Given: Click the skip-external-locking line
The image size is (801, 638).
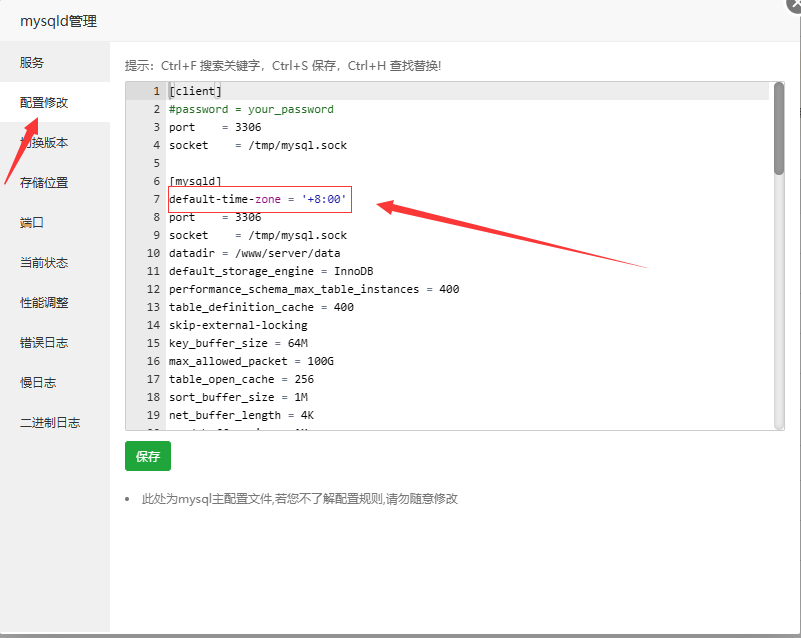Looking at the screenshot, I should pyautogui.click(x=239, y=325).
